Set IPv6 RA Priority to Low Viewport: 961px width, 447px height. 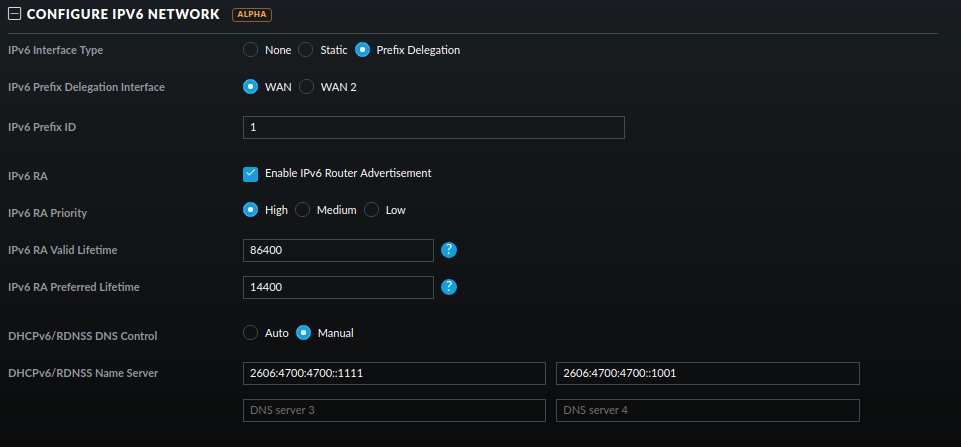click(372, 210)
